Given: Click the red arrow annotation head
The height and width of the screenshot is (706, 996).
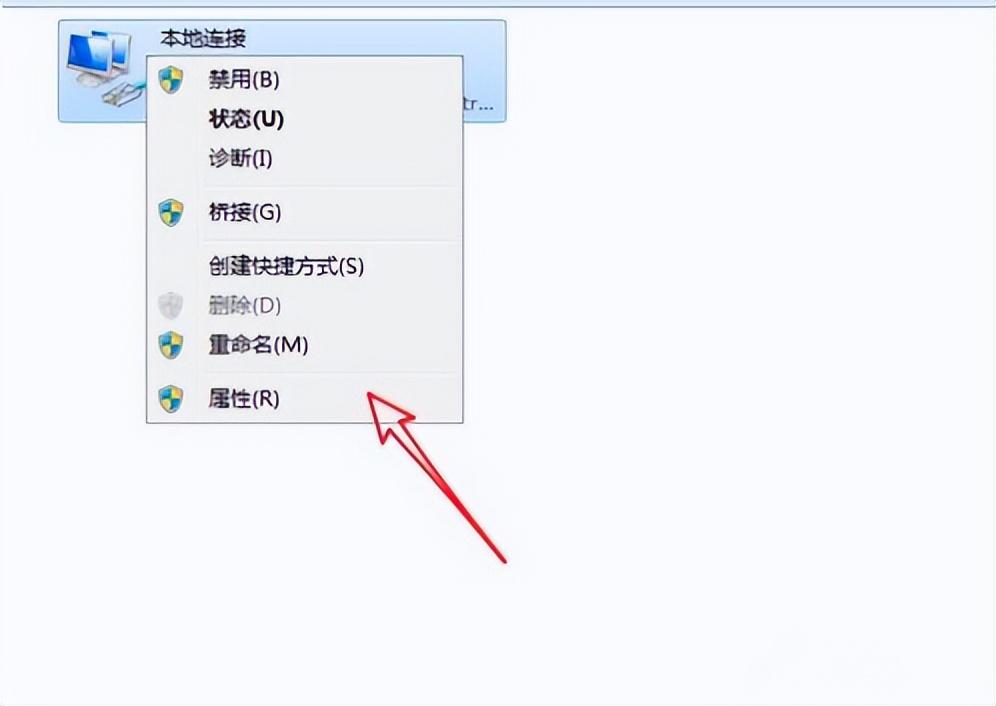Looking at the screenshot, I should 389,415.
